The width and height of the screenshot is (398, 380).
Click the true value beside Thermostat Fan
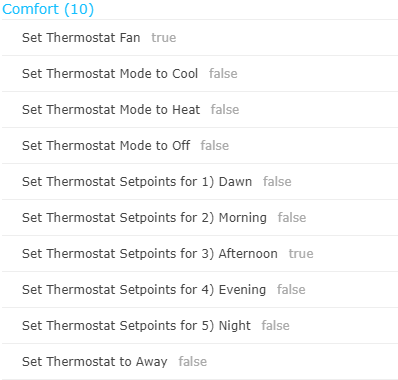click(x=164, y=38)
